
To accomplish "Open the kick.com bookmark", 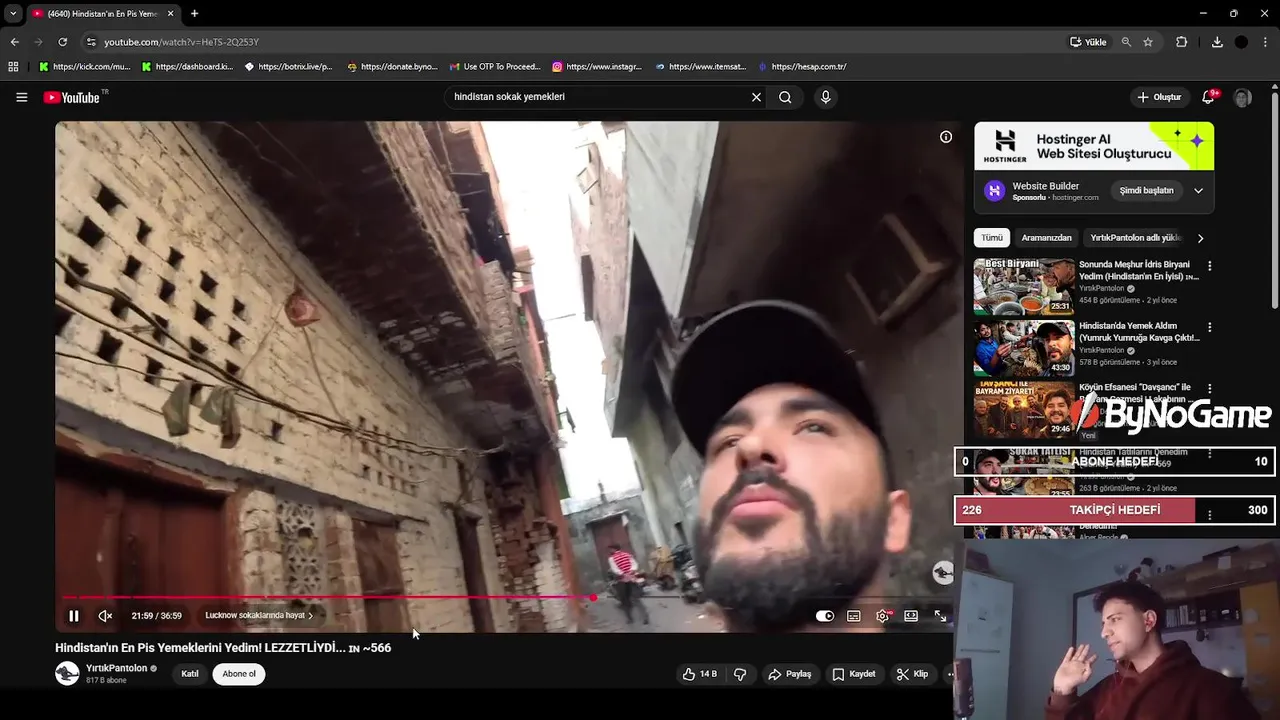I will tap(84, 67).
